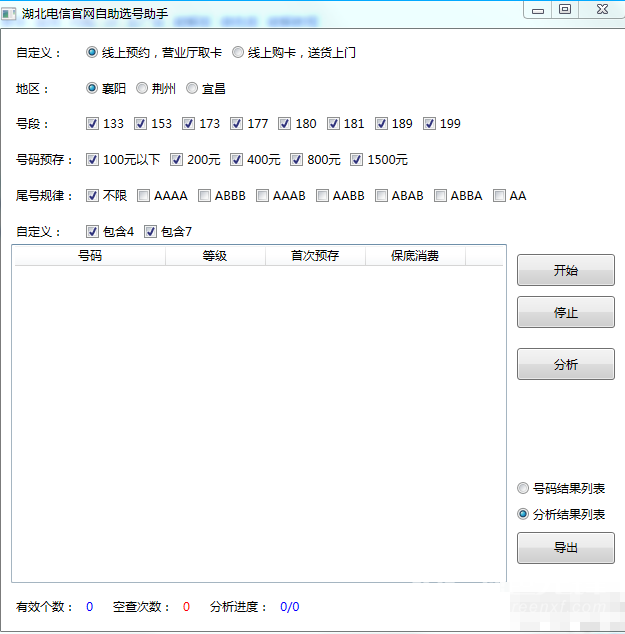Click the app icon in title bar
The height and width of the screenshot is (634, 625).
pyautogui.click(x=8, y=14)
